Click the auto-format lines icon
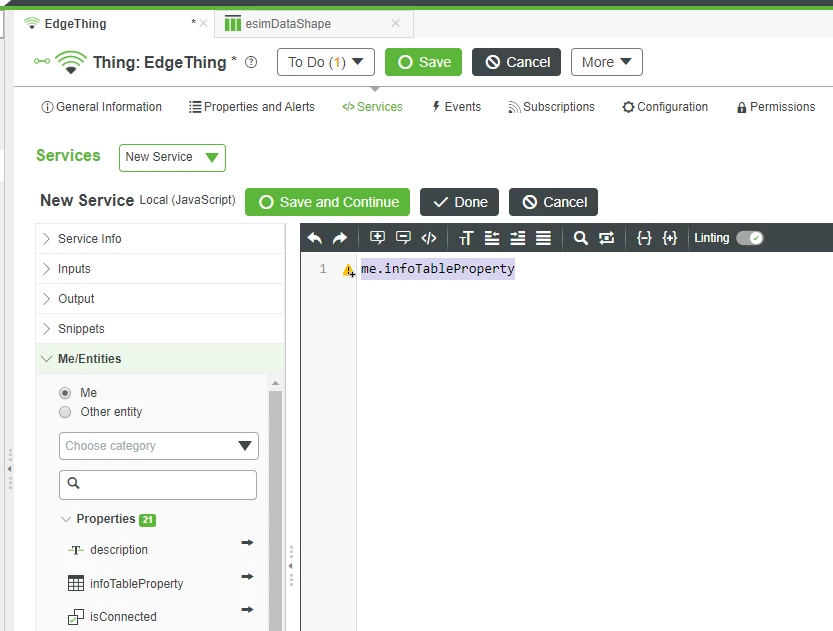This screenshot has height=631, width=833. (543, 238)
